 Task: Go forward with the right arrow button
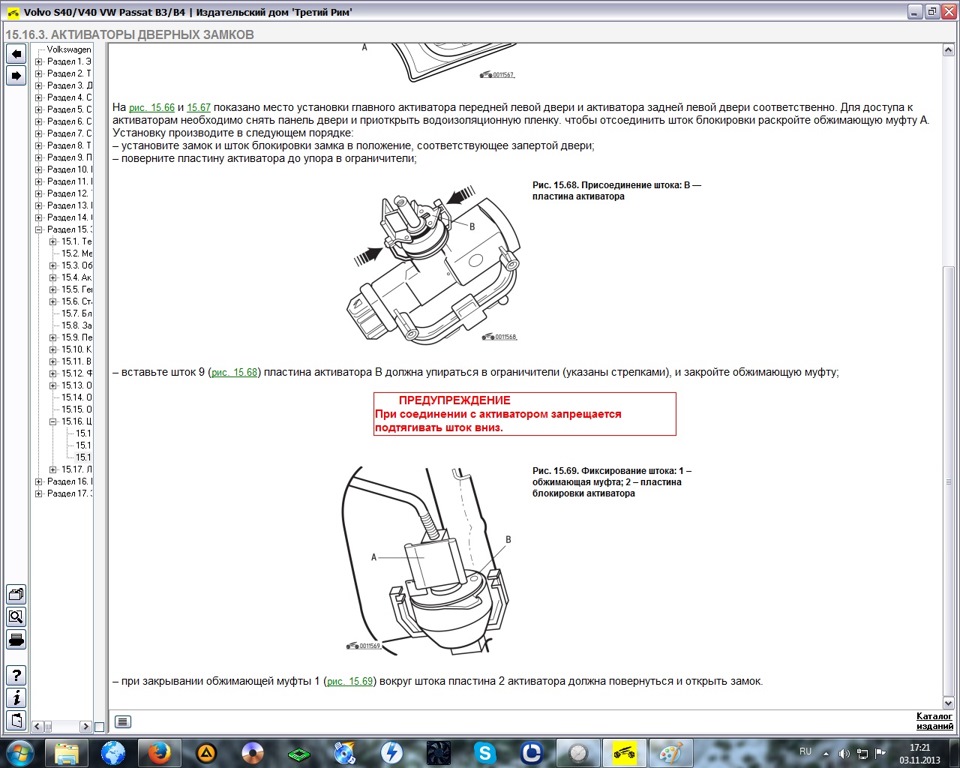17,76
